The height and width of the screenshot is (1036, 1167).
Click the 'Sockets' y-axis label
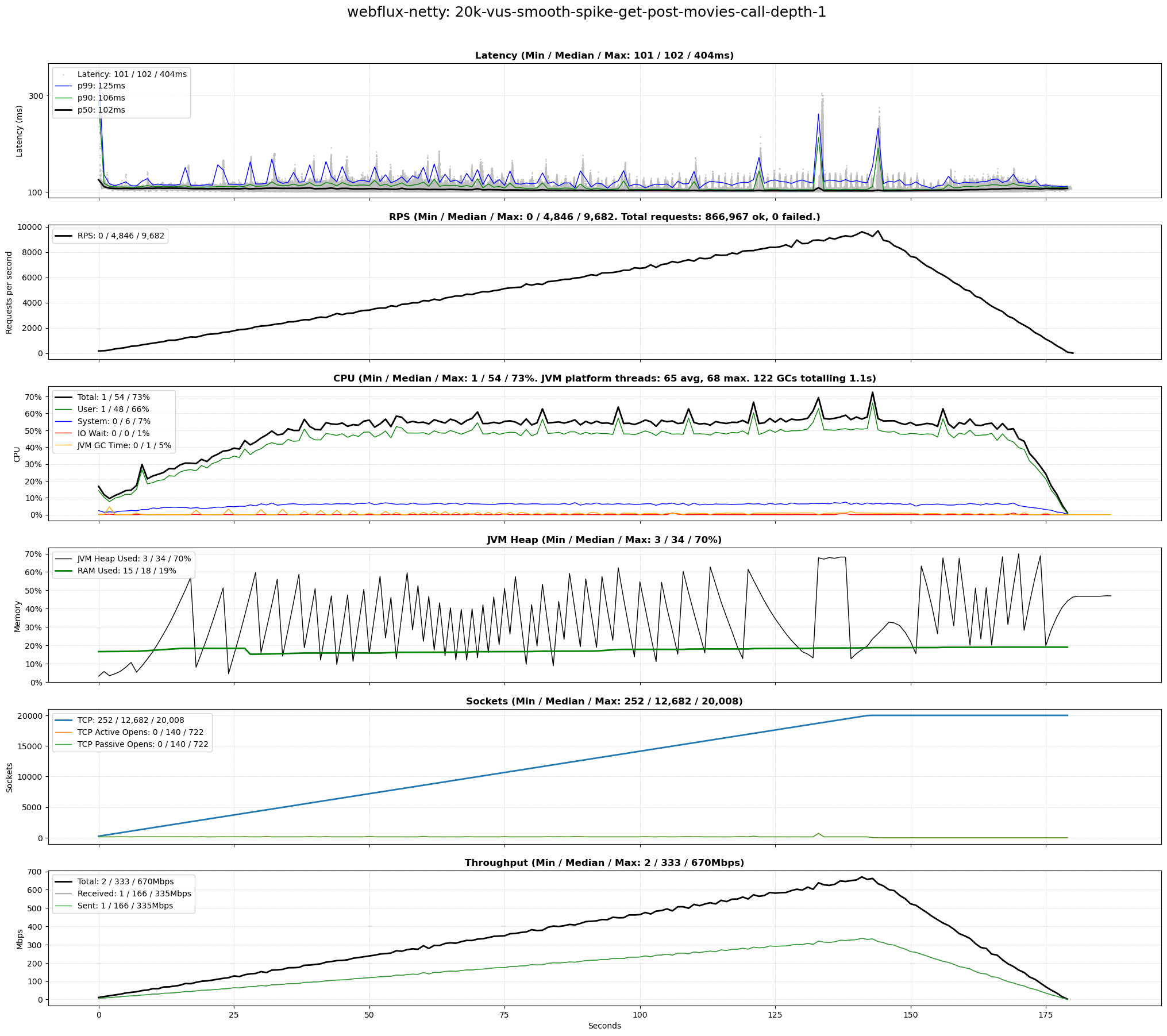tap(9, 777)
